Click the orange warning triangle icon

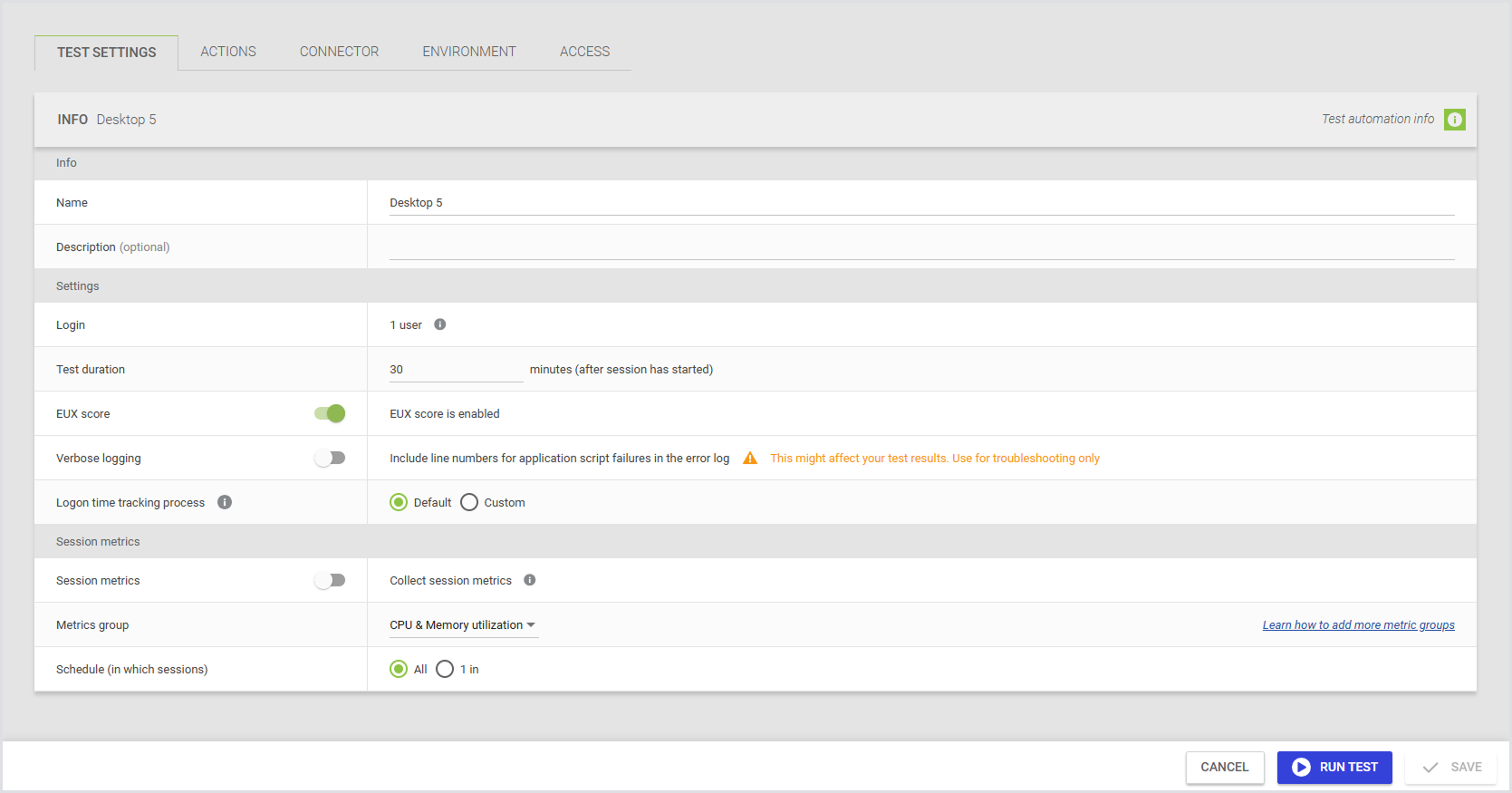pyautogui.click(x=750, y=459)
